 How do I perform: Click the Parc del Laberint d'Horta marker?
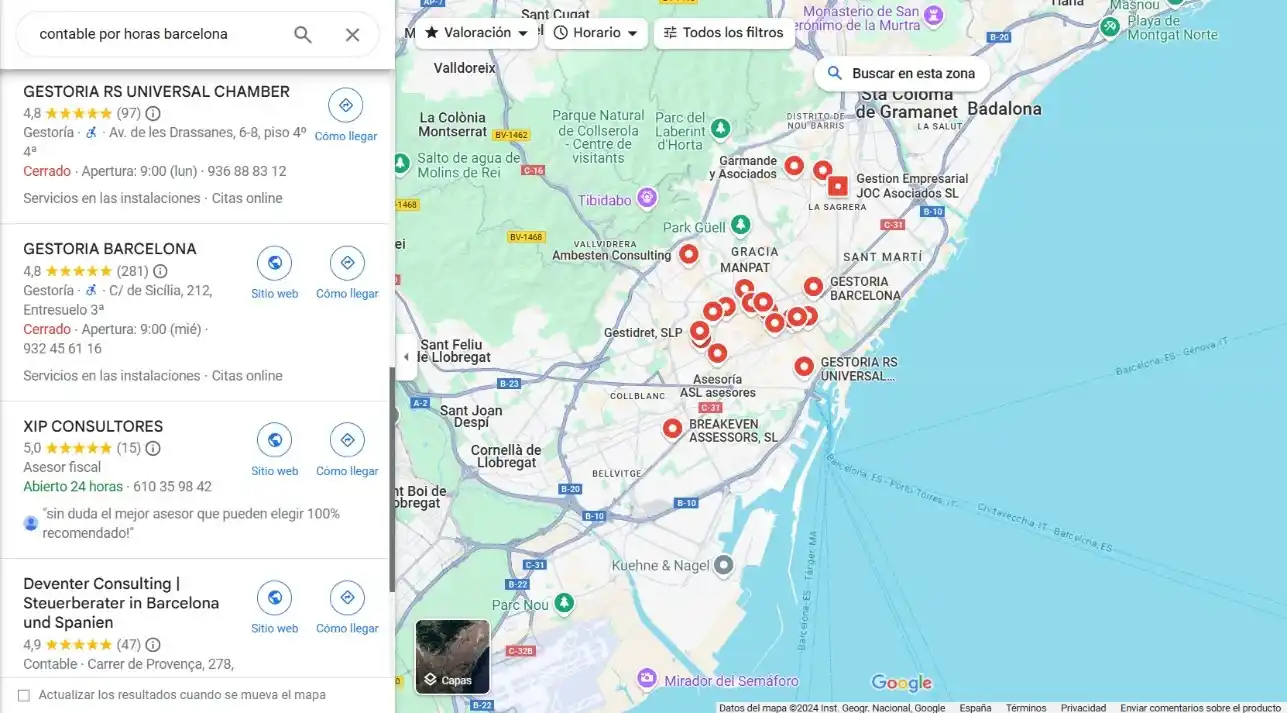point(720,129)
